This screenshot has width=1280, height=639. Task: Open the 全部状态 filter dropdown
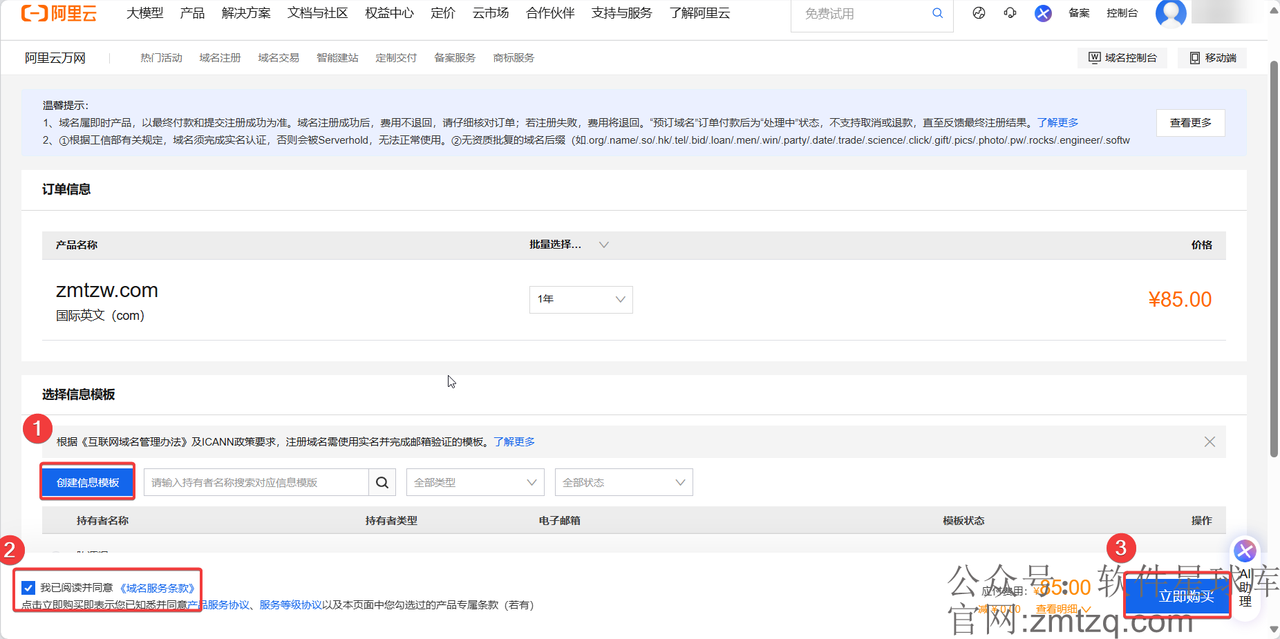point(624,482)
